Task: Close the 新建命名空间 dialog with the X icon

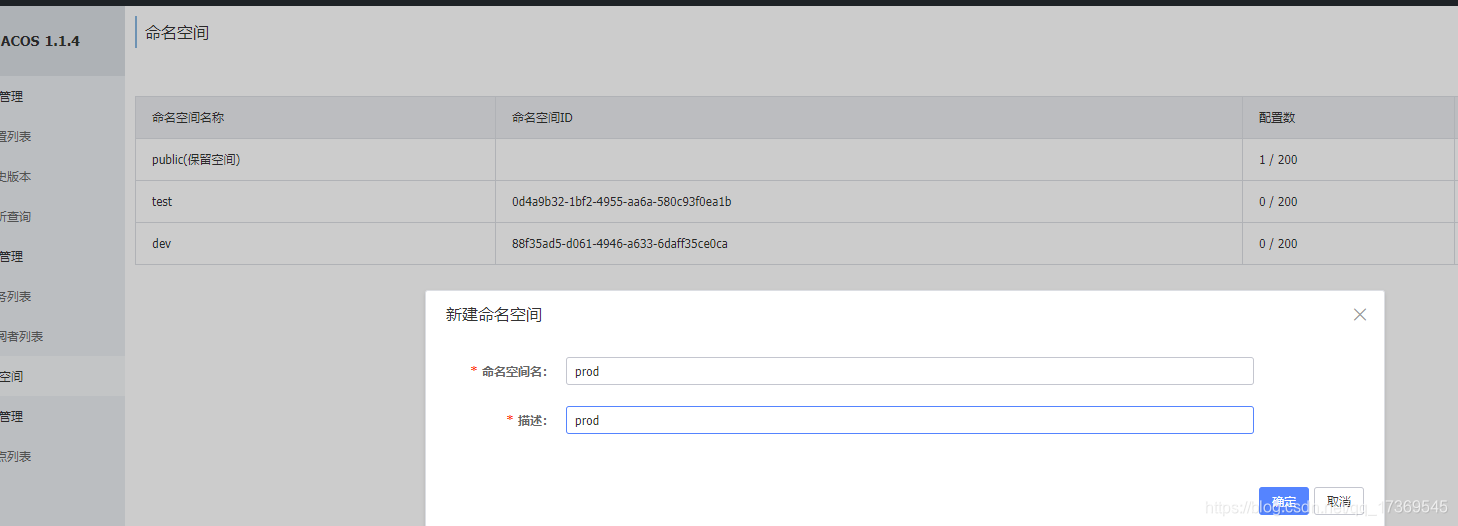Action: pyautogui.click(x=1359, y=314)
